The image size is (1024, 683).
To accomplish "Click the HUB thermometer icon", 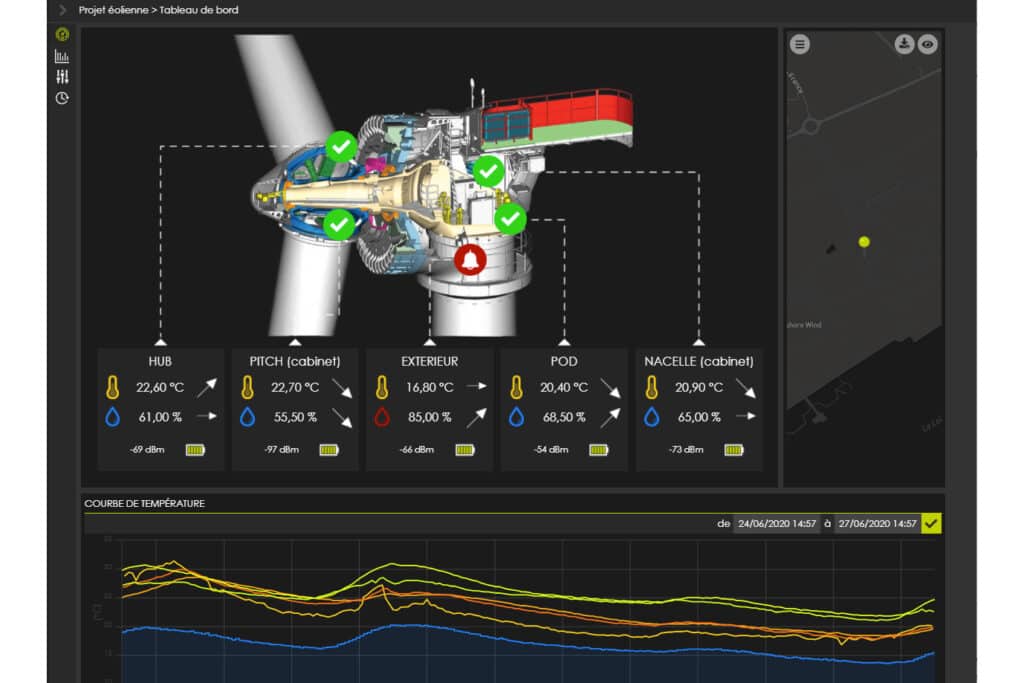I will (112, 387).
